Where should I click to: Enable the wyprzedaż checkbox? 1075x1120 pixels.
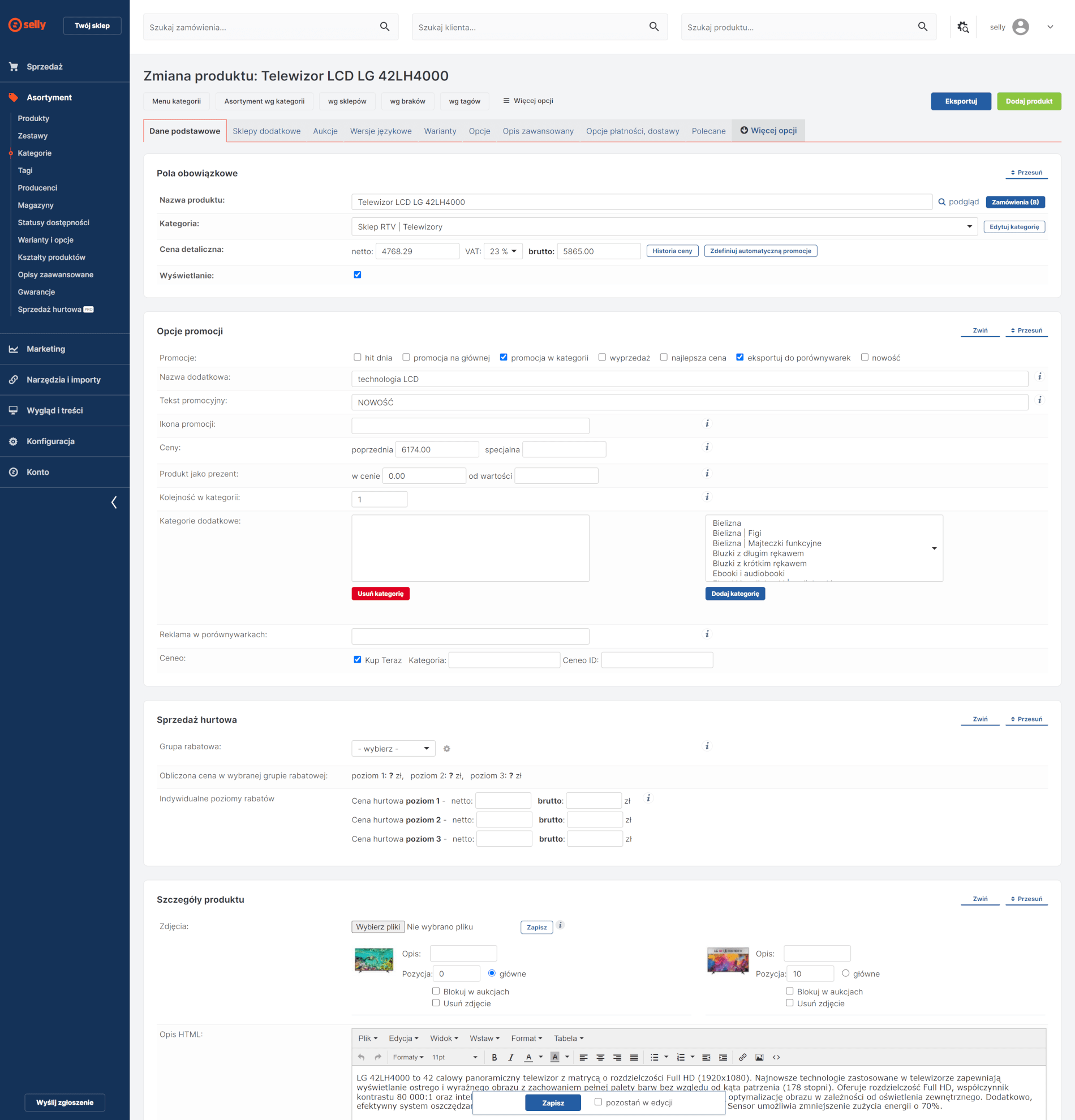tap(602, 357)
